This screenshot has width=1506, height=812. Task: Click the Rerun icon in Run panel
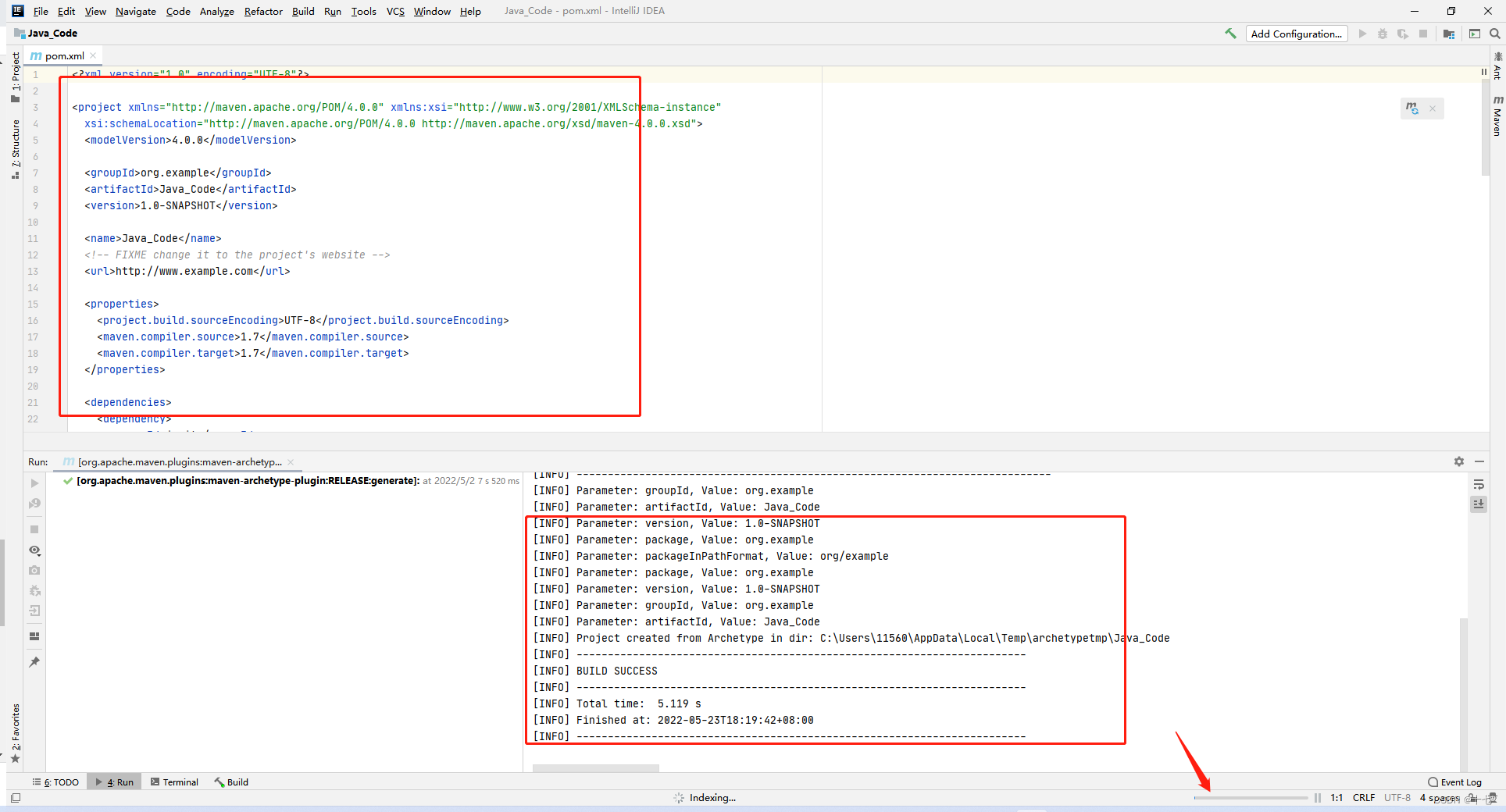point(34,483)
